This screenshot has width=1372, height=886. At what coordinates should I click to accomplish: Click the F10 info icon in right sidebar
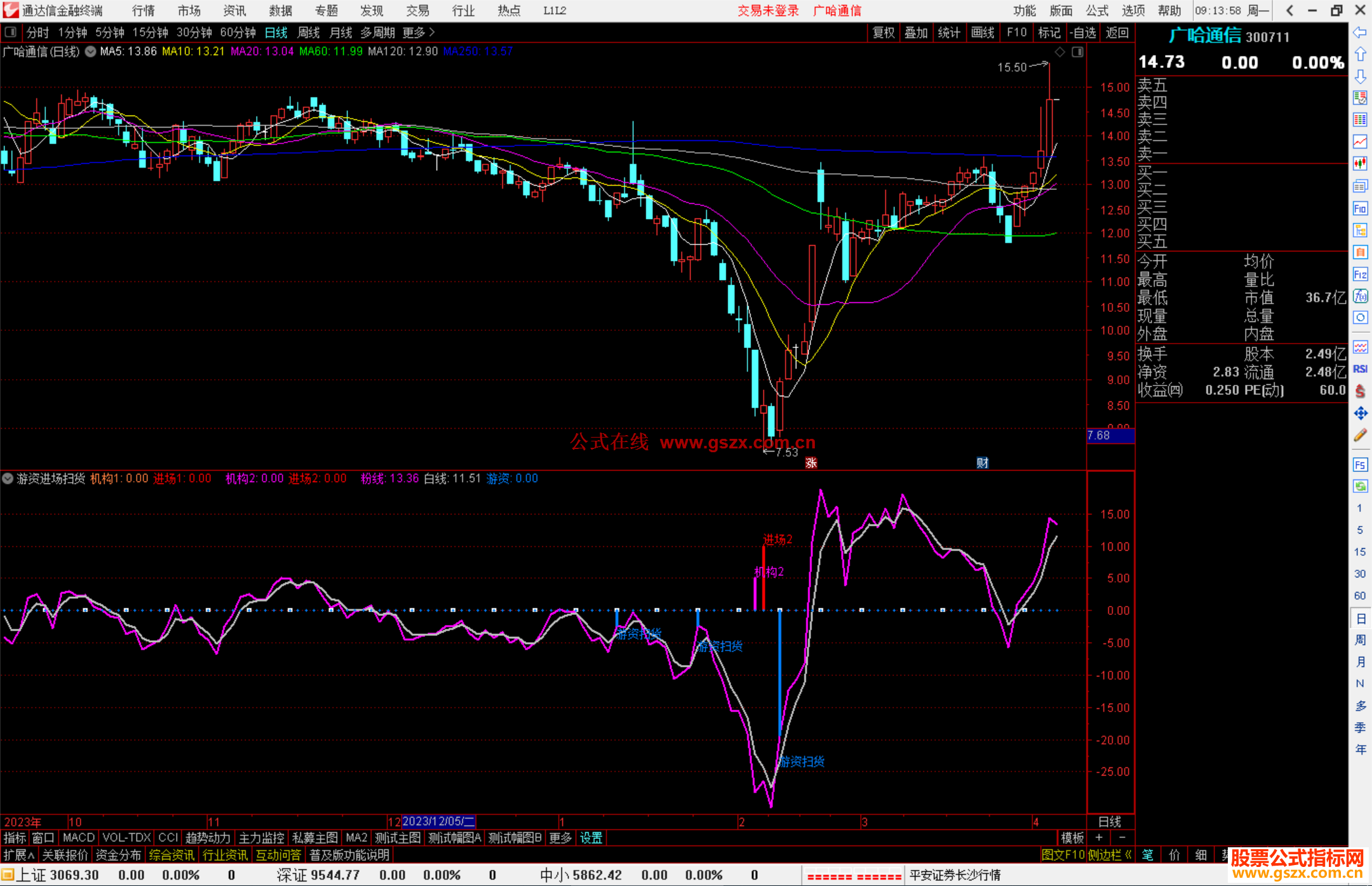[1360, 208]
